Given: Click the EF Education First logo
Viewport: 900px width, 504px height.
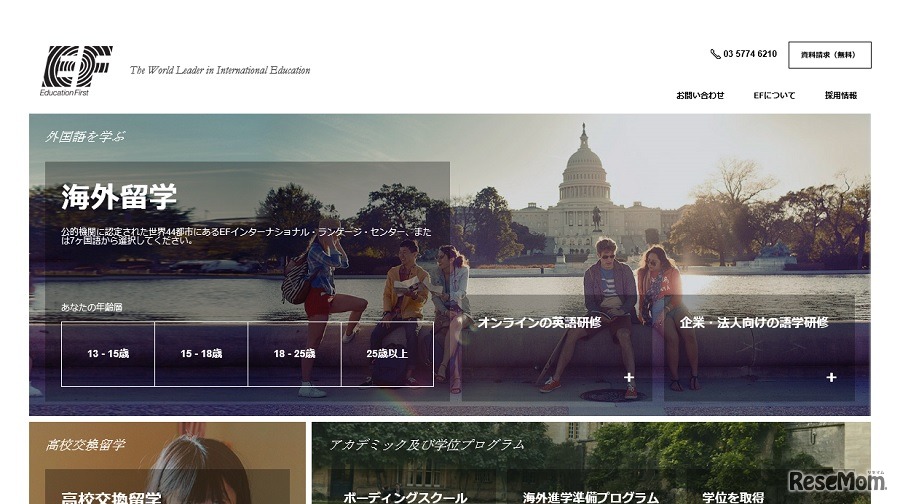Looking at the screenshot, I should click(76, 68).
